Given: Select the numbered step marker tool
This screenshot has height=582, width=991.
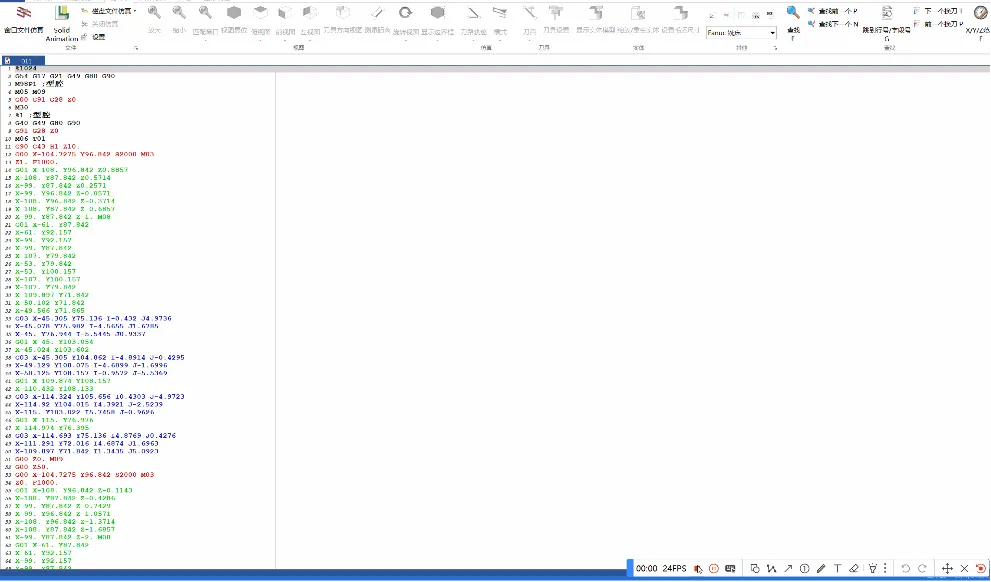Looking at the screenshot, I should [x=805, y=568].
